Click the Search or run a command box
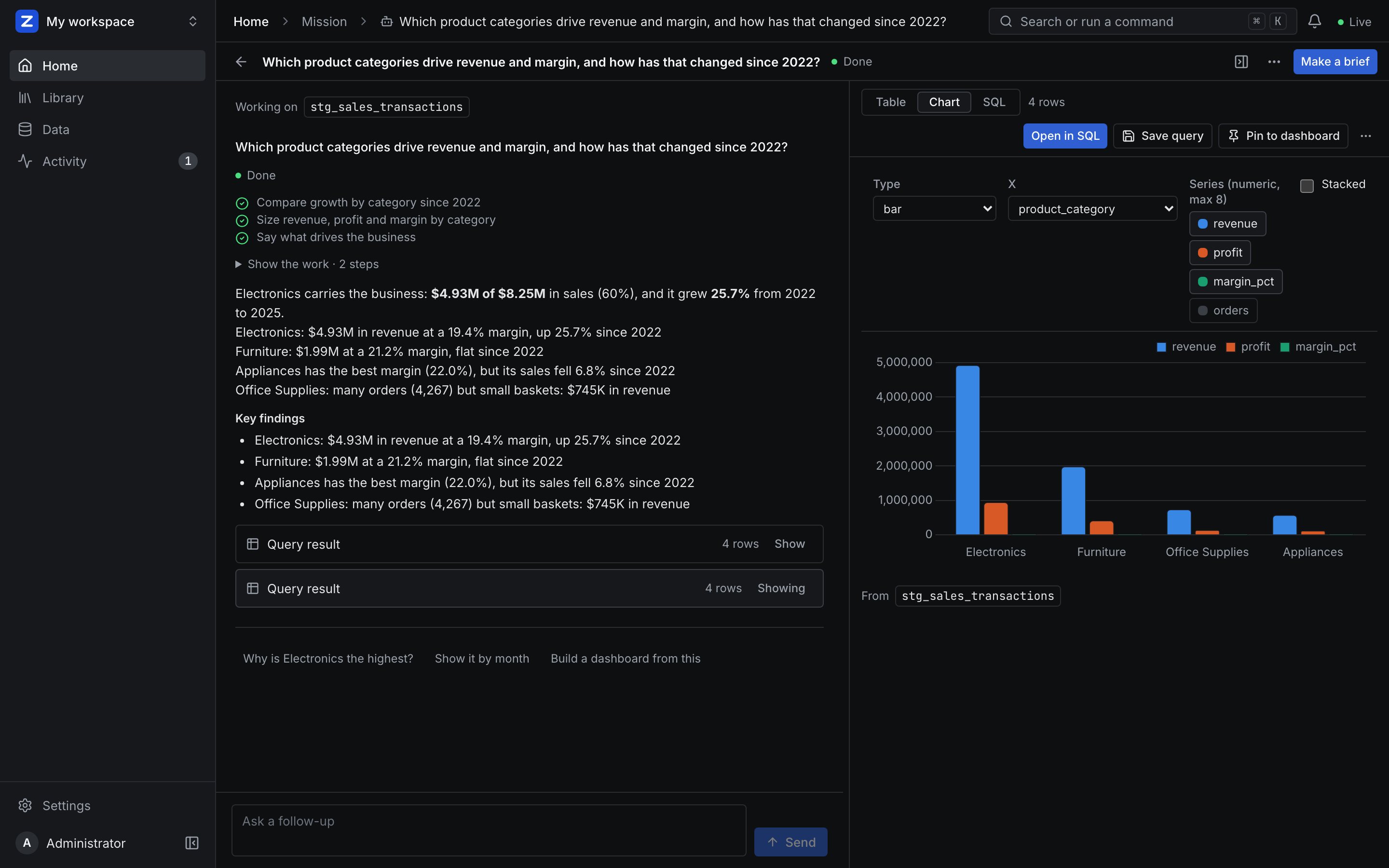The width and height of the screenshot is (1389, 868). 1142,21
